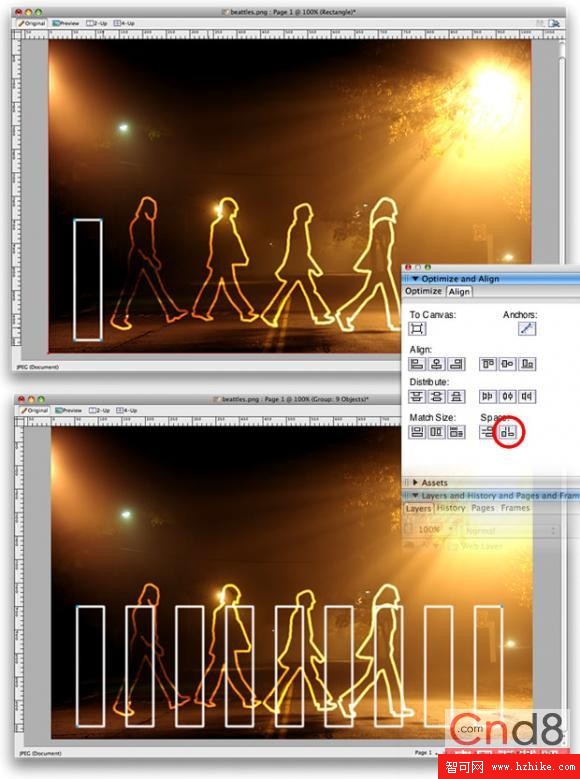Expand the Assets panel
Viewport: 580px width, 779px height.
415,482
